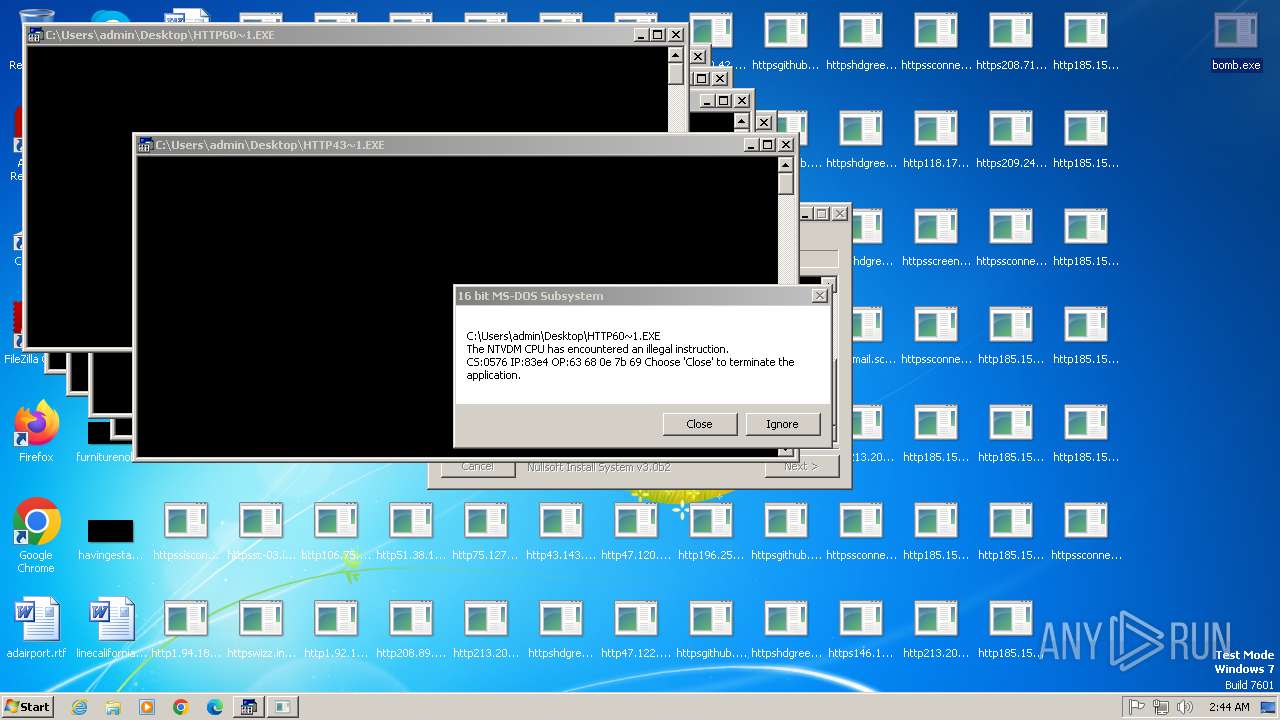
Task: Select the httpsscreen desktop file
Action: click(936, 238)
